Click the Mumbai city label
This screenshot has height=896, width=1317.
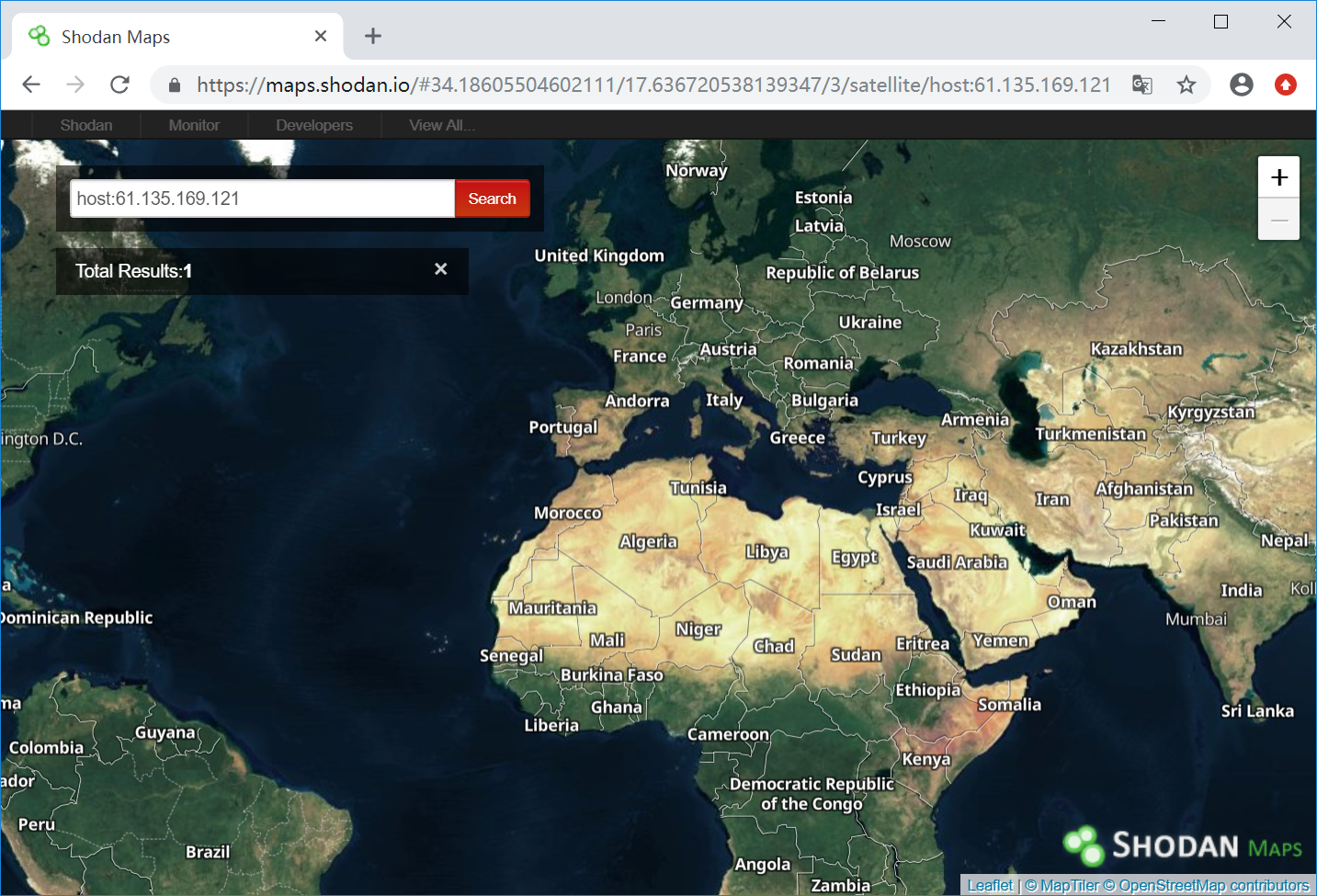[x=1196, y=618]
